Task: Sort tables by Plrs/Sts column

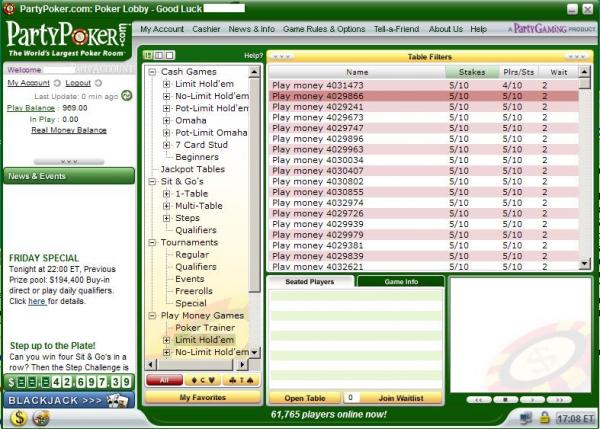Action: pos(518,72)
